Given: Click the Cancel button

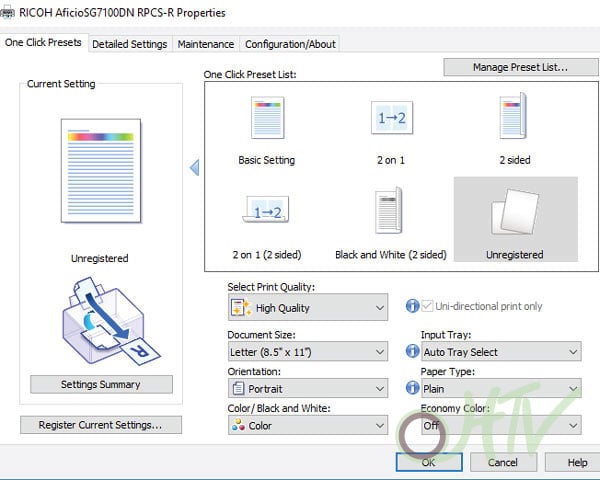Looking at the screenshot, I should pos(503,462).
